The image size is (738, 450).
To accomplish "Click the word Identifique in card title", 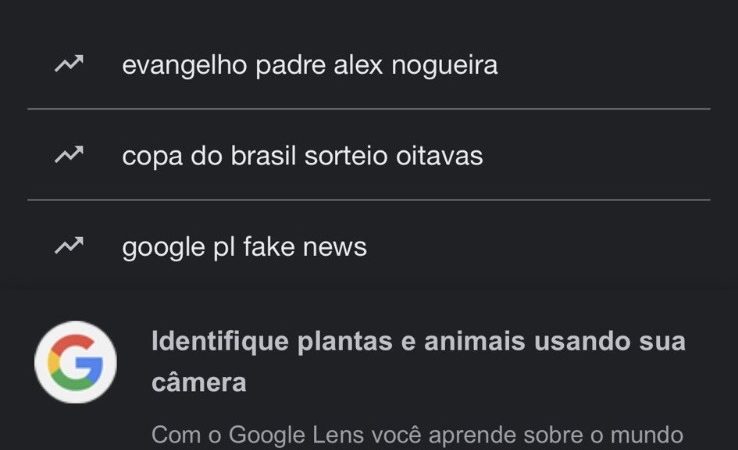I will pyautogui.click(x=220, y=342).
